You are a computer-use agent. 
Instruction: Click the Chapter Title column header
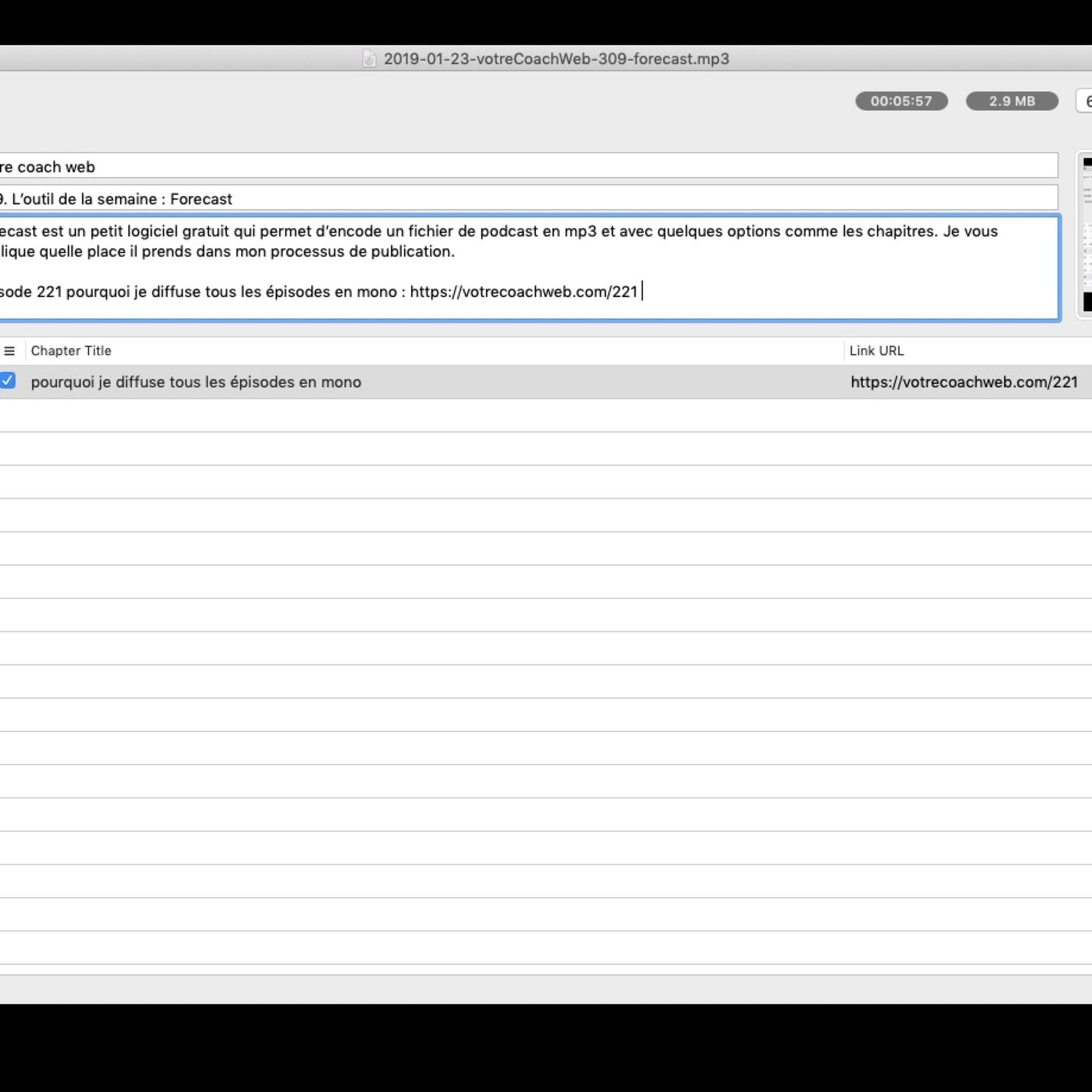click(71, 351)
